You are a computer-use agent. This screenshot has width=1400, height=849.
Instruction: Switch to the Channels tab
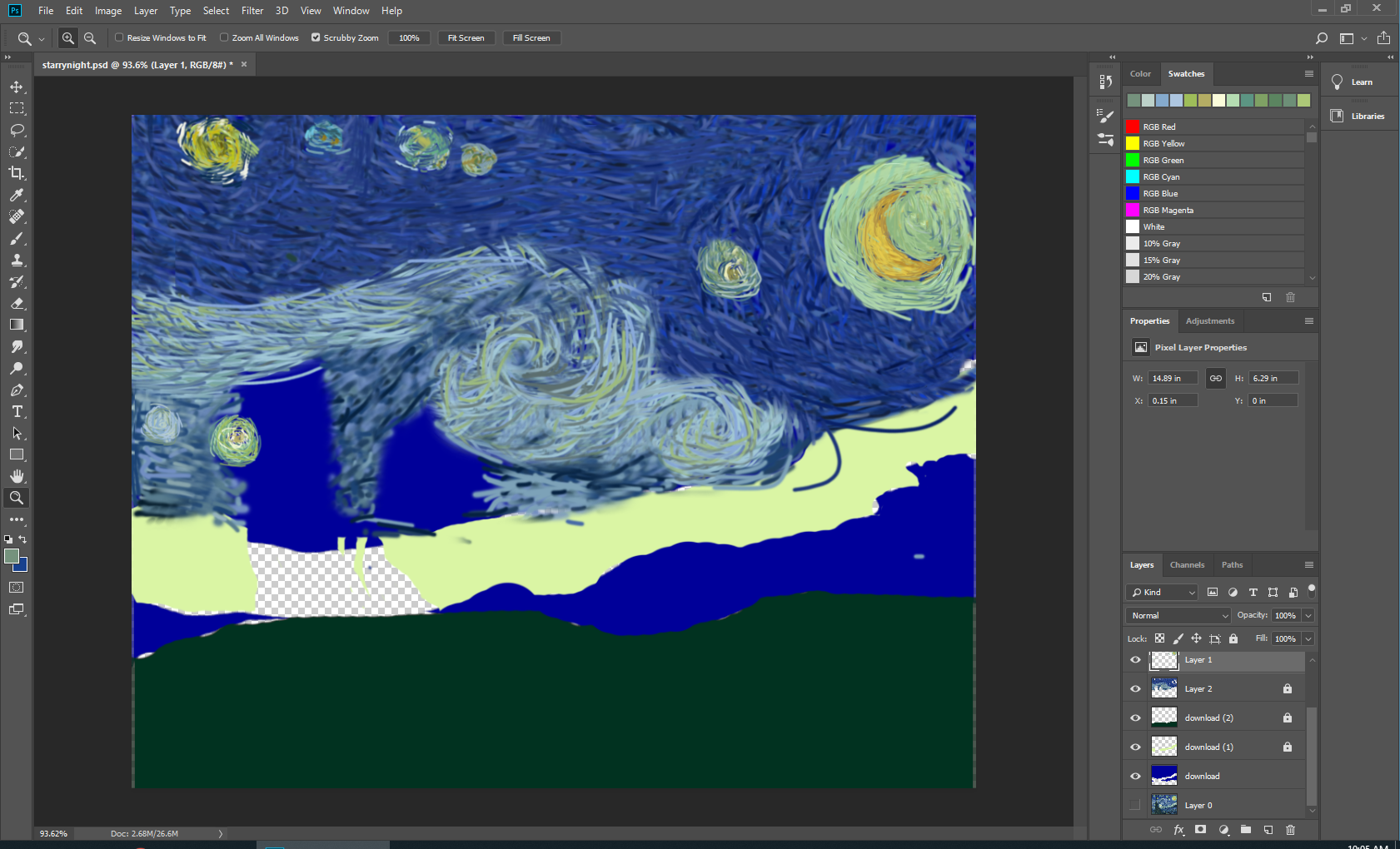tap(1187, 565)
